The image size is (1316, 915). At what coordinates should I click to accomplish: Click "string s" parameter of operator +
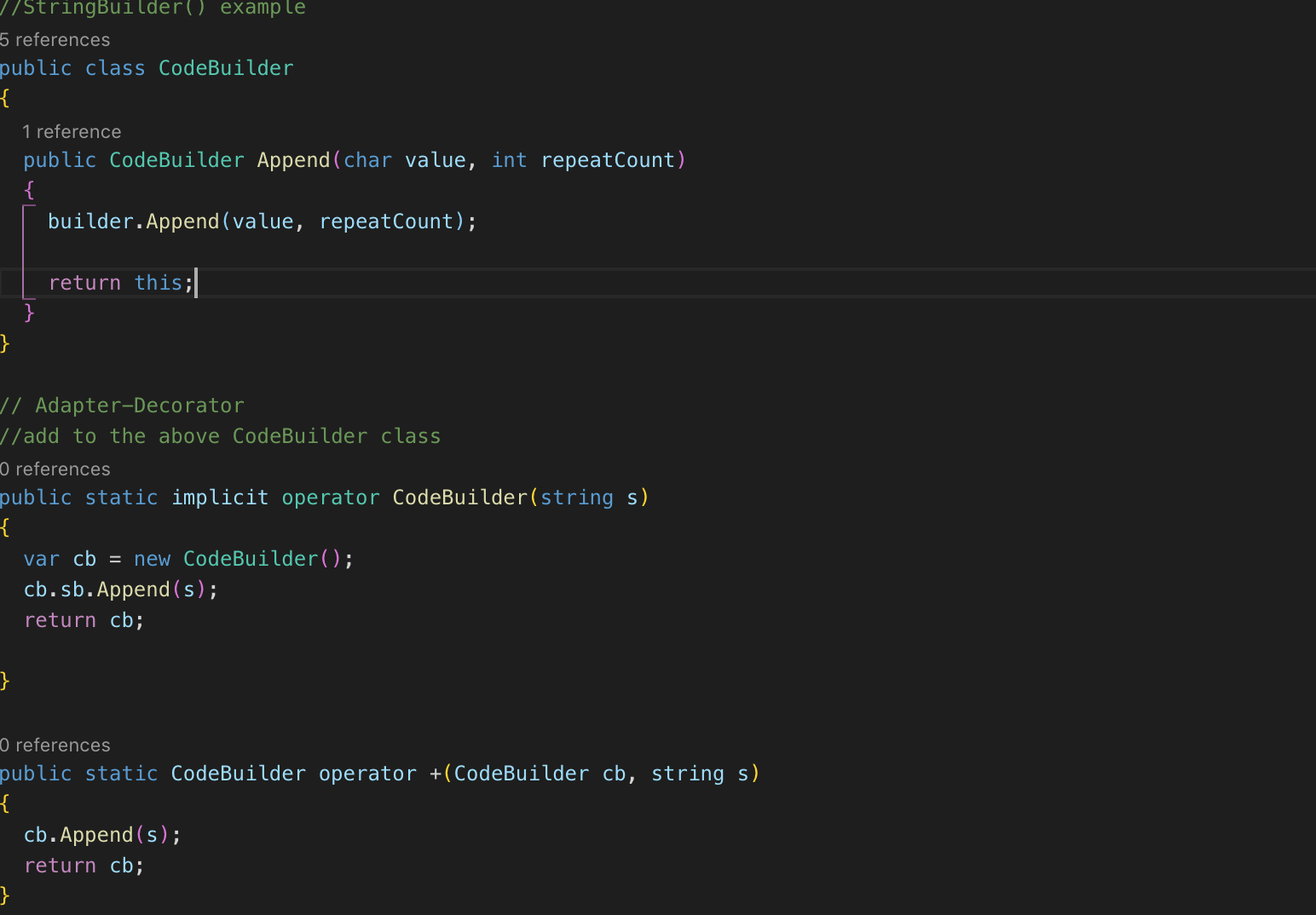point(700,774)
